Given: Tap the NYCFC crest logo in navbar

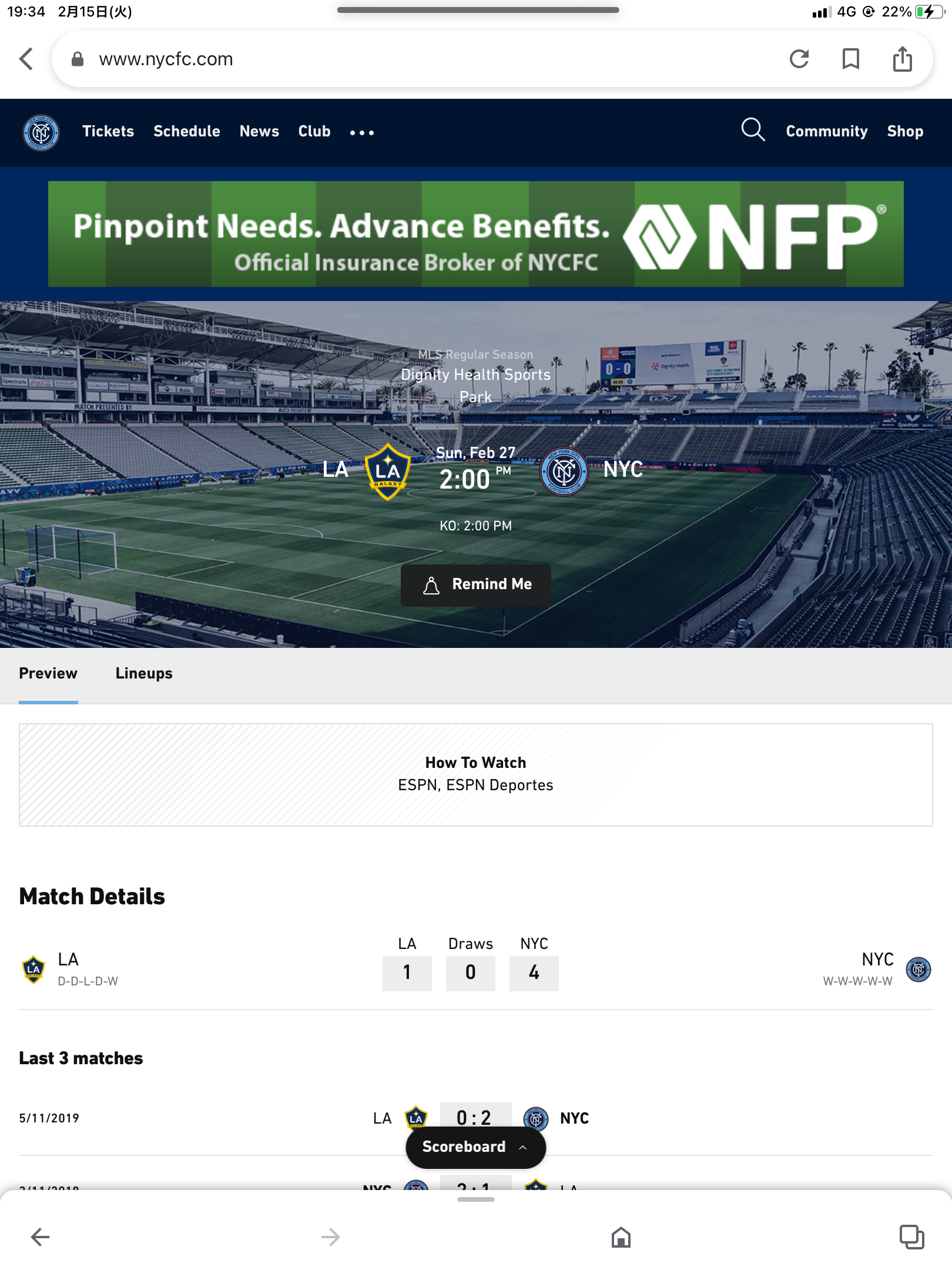Looking at the screenshot, I should pos(41,132).
